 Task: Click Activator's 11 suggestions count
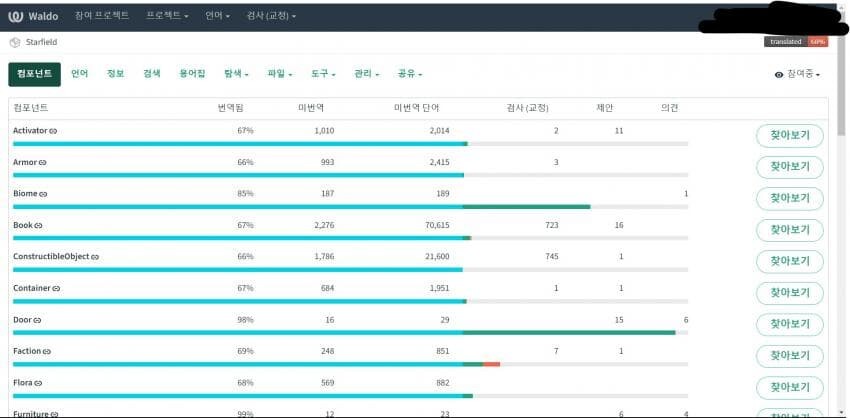619,131
